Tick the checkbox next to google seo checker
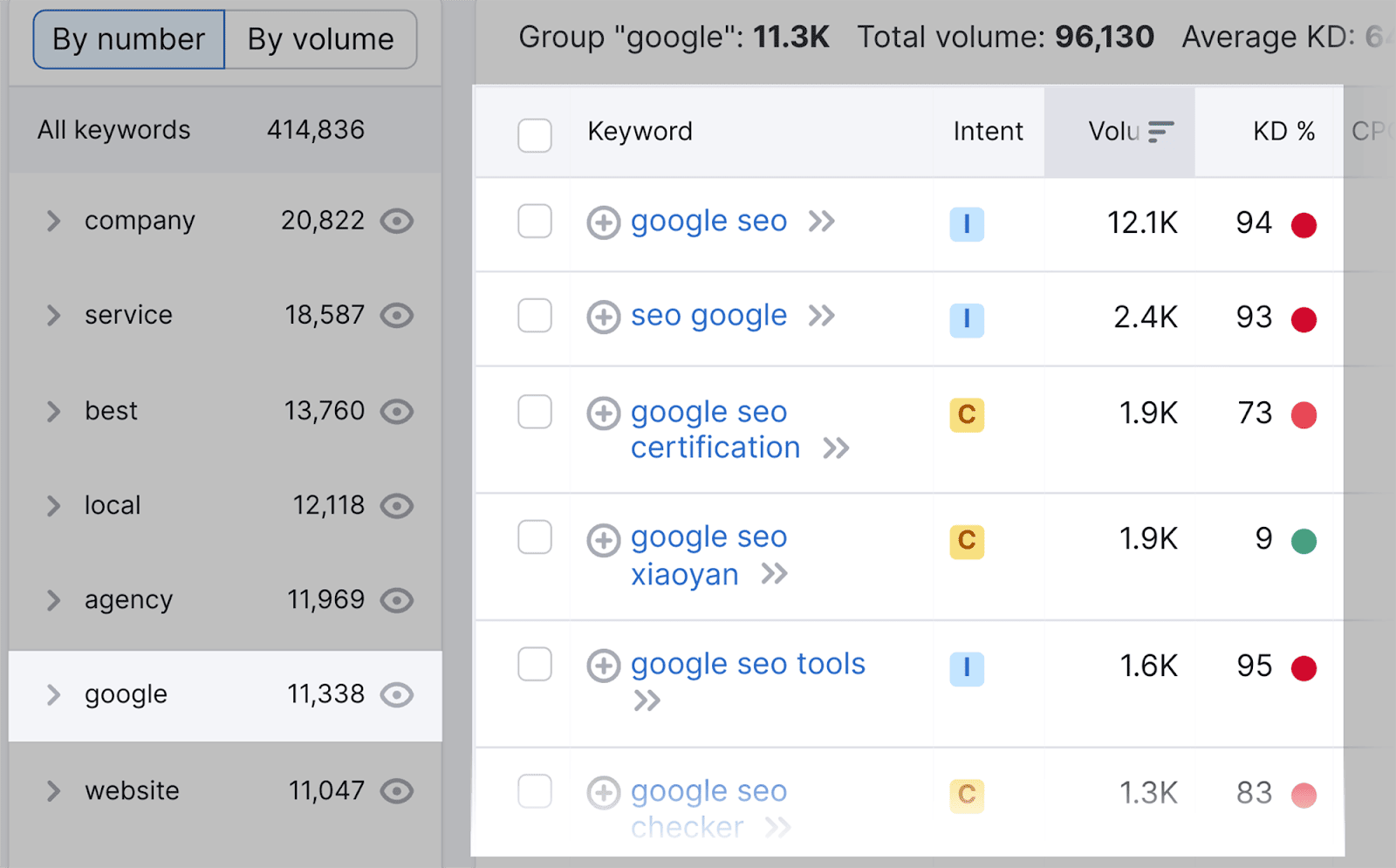Screen dimensions: 1396x868 (x=534, y=792)
